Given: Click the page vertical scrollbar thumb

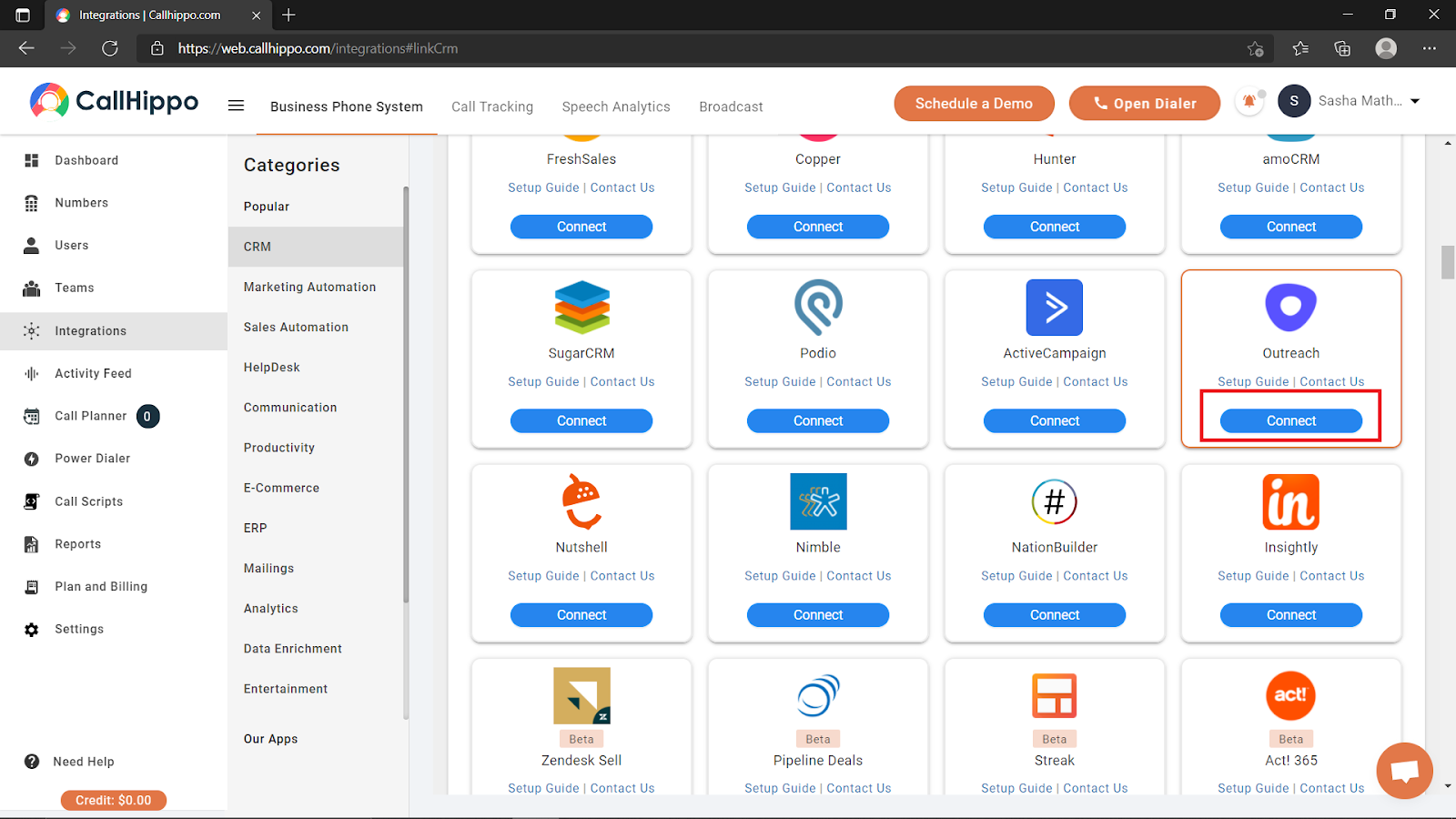Looking at the screenshot, I should [x=1448, y=262].
